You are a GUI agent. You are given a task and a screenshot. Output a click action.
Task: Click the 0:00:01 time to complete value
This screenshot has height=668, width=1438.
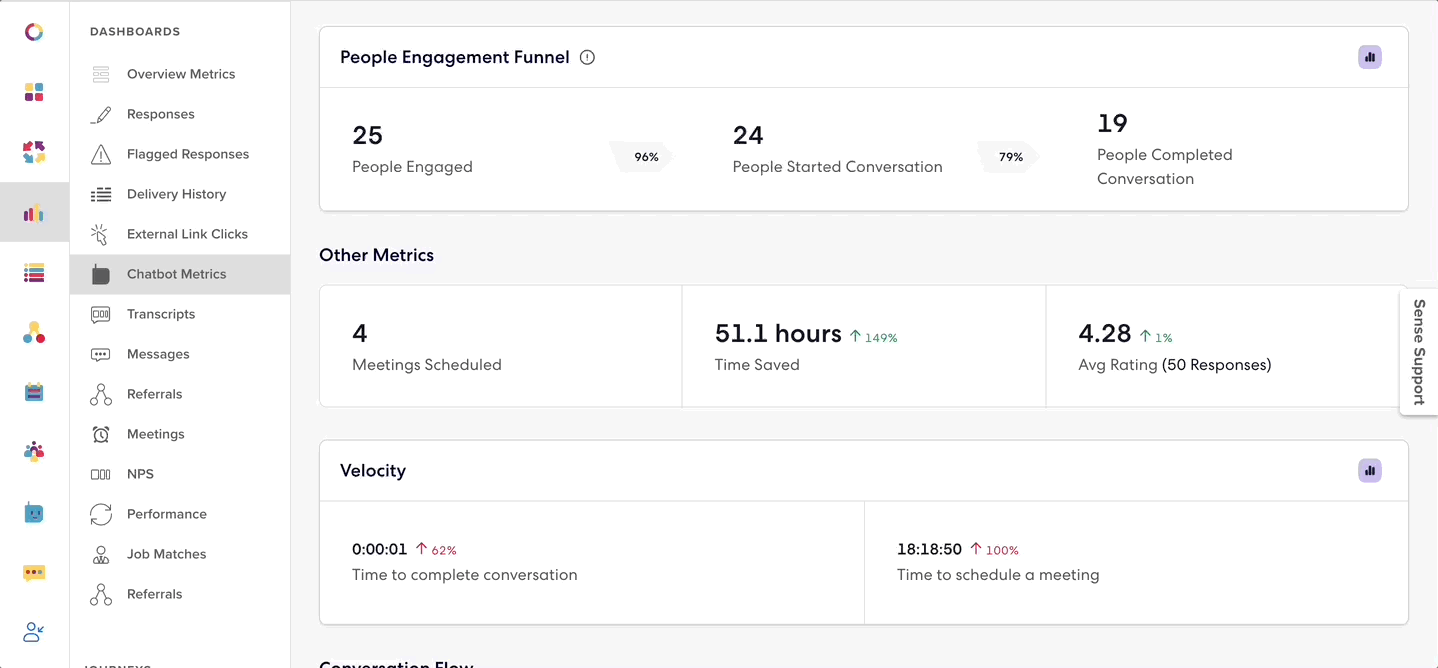click(x=379, y=549)
